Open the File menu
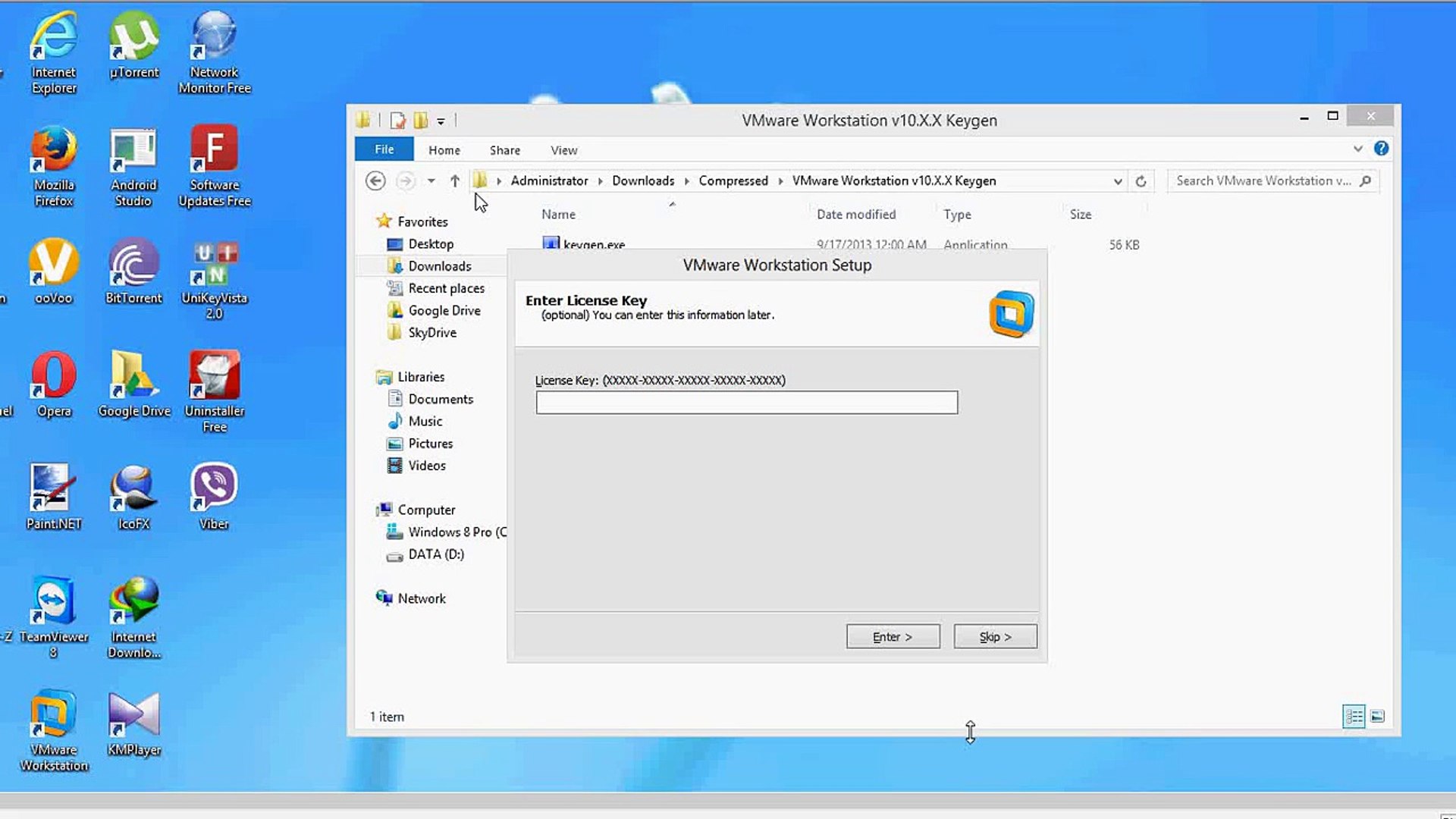The height and width of the screenshot is (819, 1456). click(x=384, y=149)
